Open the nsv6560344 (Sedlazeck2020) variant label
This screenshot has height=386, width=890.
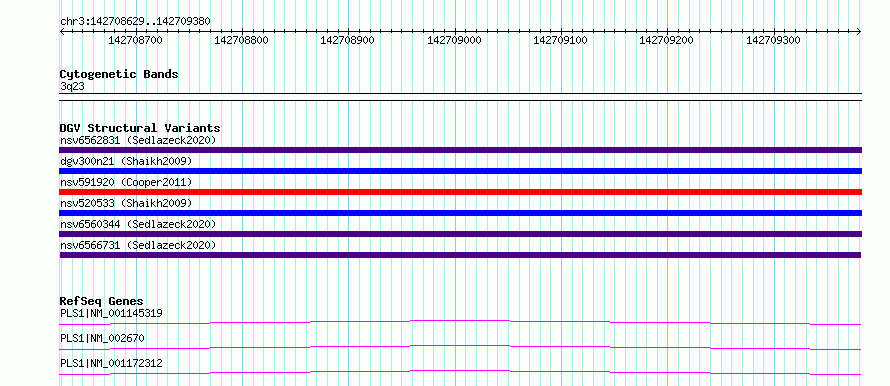pos(138,224)
